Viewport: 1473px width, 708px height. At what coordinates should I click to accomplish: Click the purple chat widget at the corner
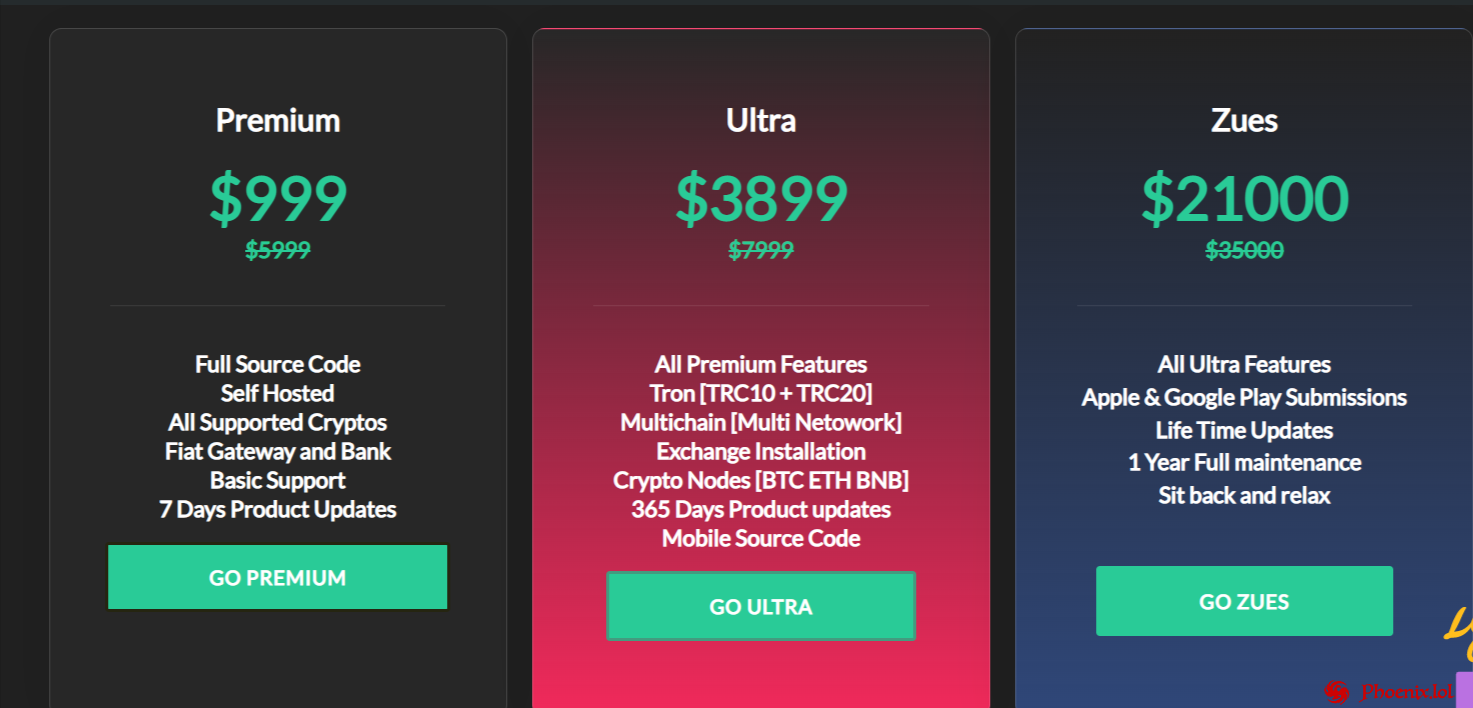tap(1464, 690)
